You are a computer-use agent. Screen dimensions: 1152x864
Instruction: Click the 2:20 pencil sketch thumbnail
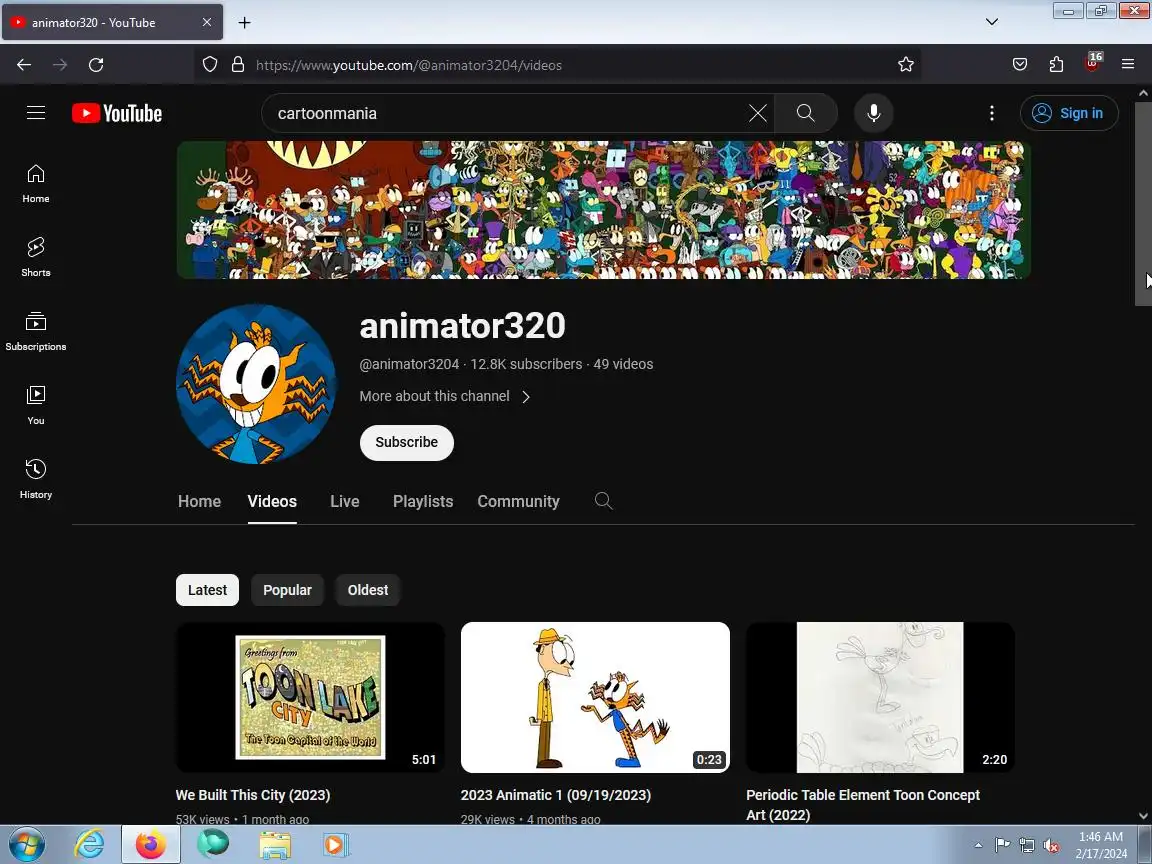[x=880, y=697]
